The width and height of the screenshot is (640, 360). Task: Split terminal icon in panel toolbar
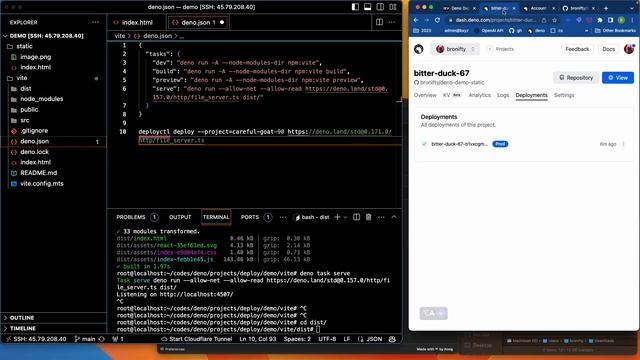pos(356,217)
